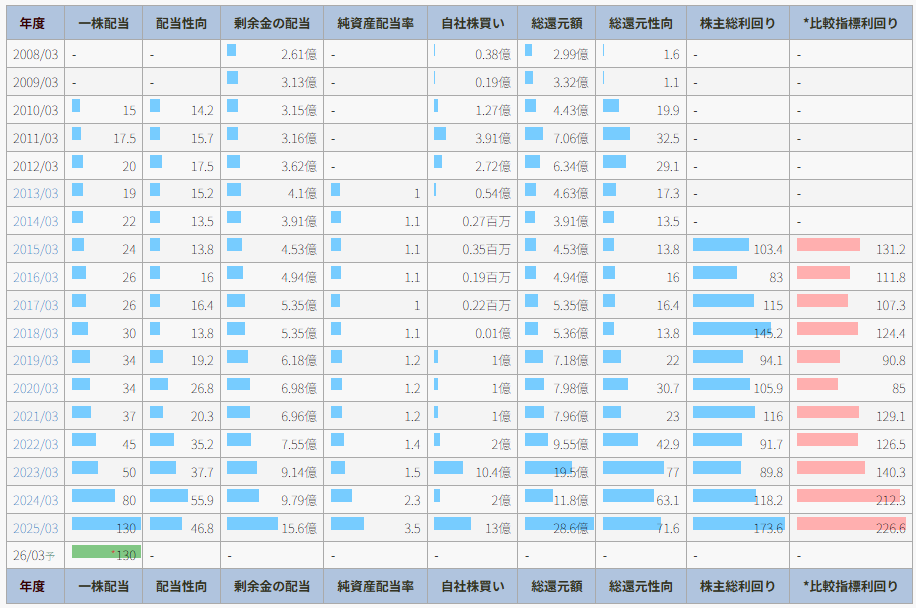Select the 10.4億 自社株買い cell for 2023/03

473,472
